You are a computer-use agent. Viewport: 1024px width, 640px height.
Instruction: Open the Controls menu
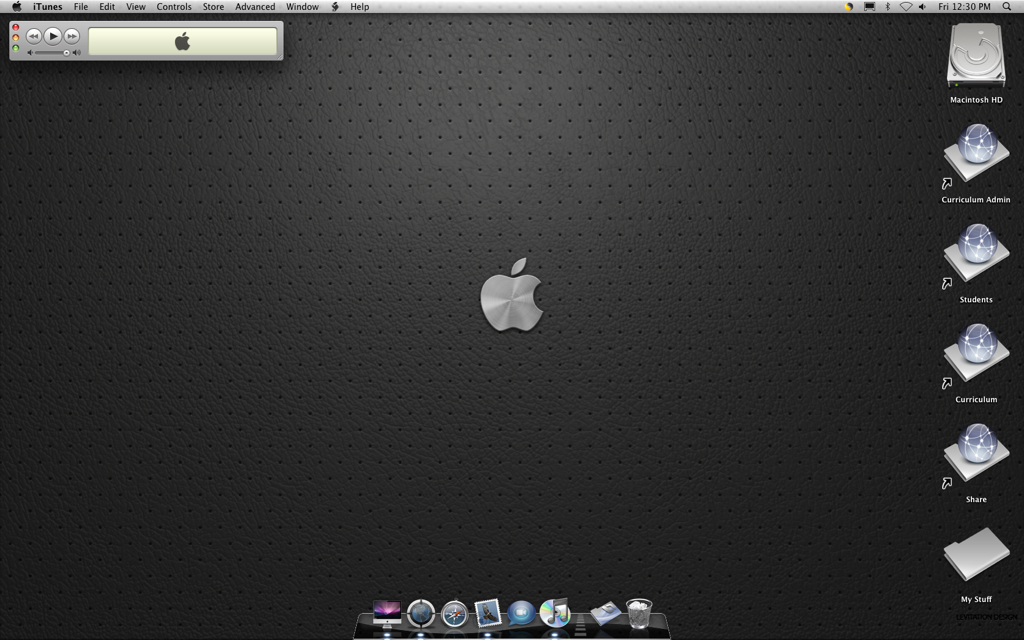pyautogui.click(x=174, y=7)
